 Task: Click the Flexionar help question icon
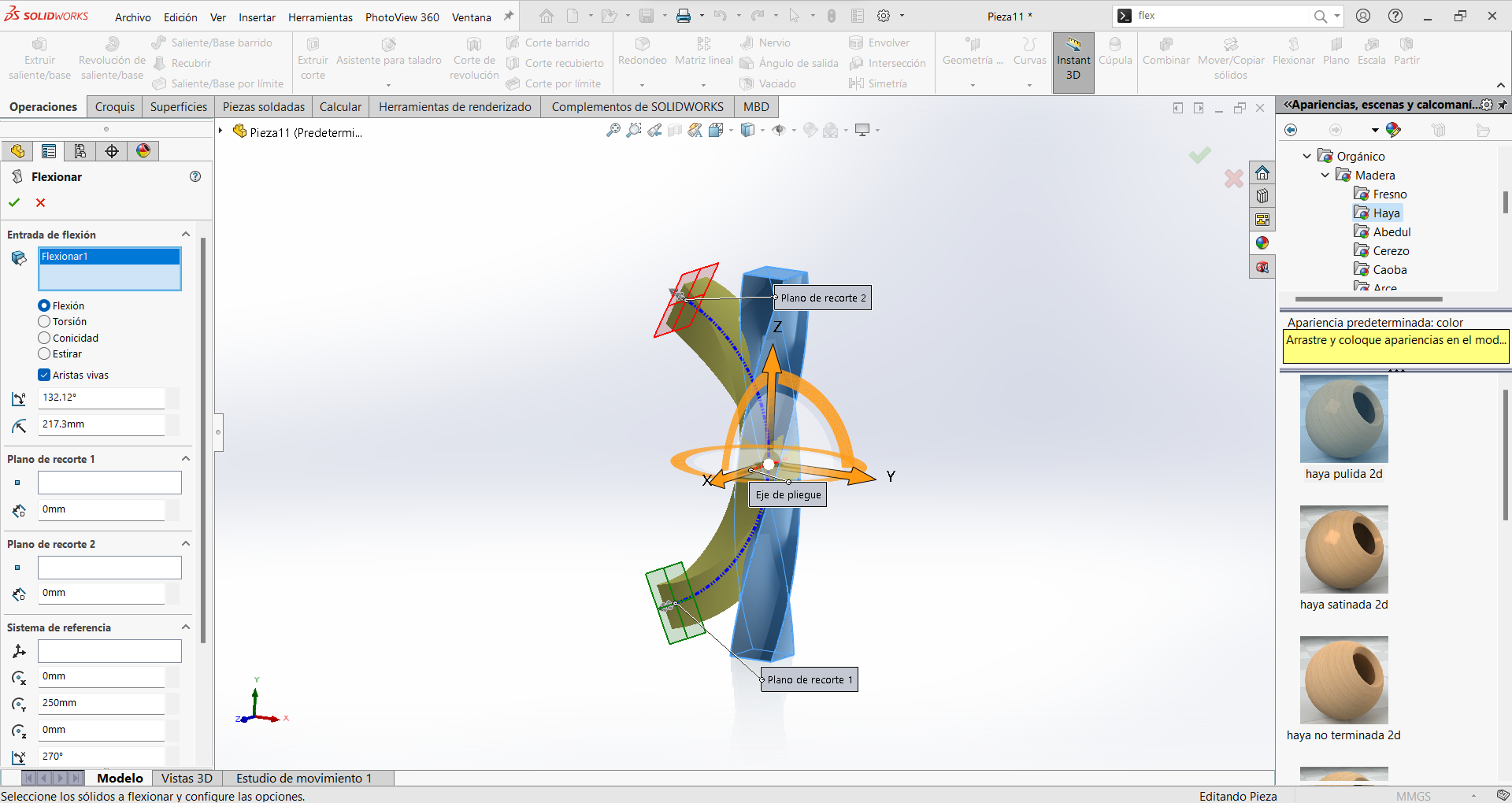tap(195, 177)
